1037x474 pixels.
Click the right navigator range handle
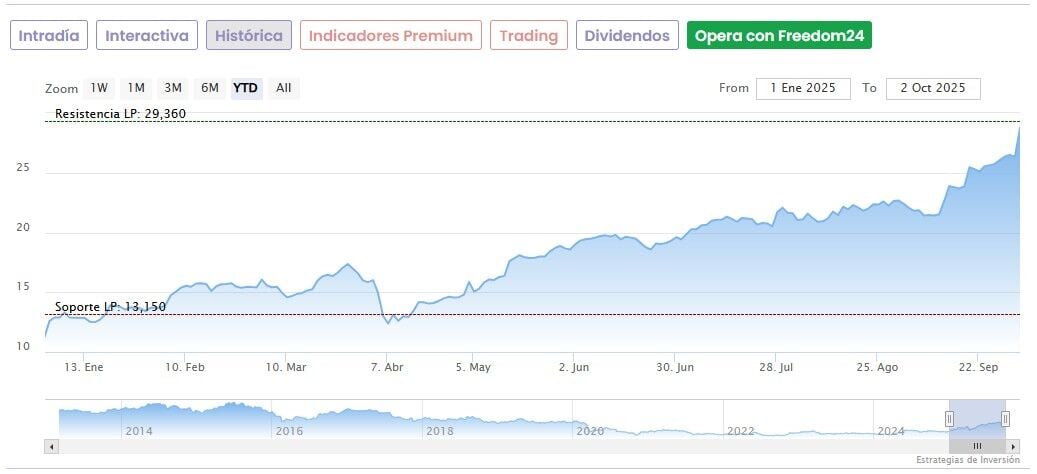pyautogui.click(x=1005, y=418)
